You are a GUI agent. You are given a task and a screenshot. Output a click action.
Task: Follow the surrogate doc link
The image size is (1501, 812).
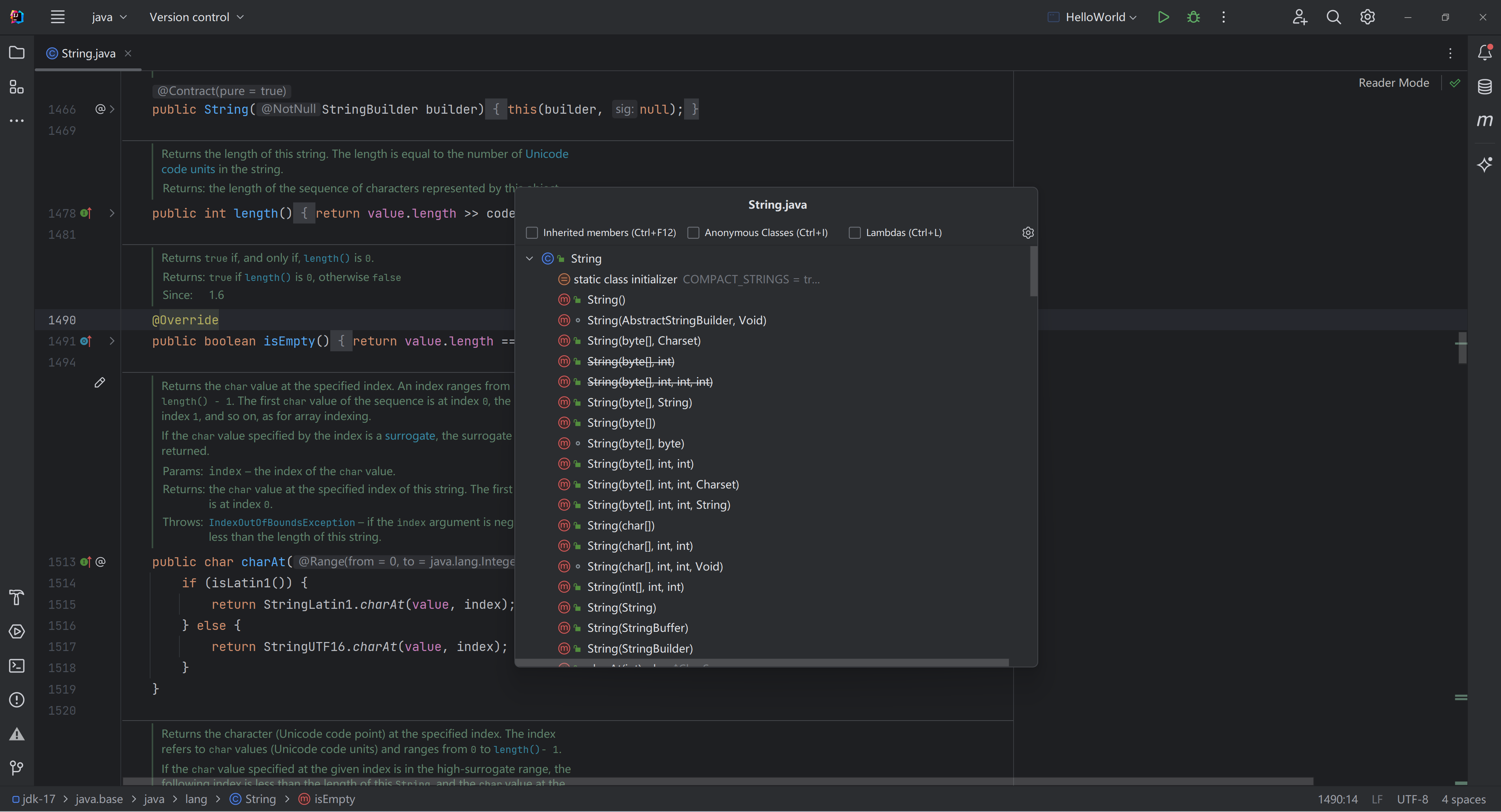click(x=410, y=435)
